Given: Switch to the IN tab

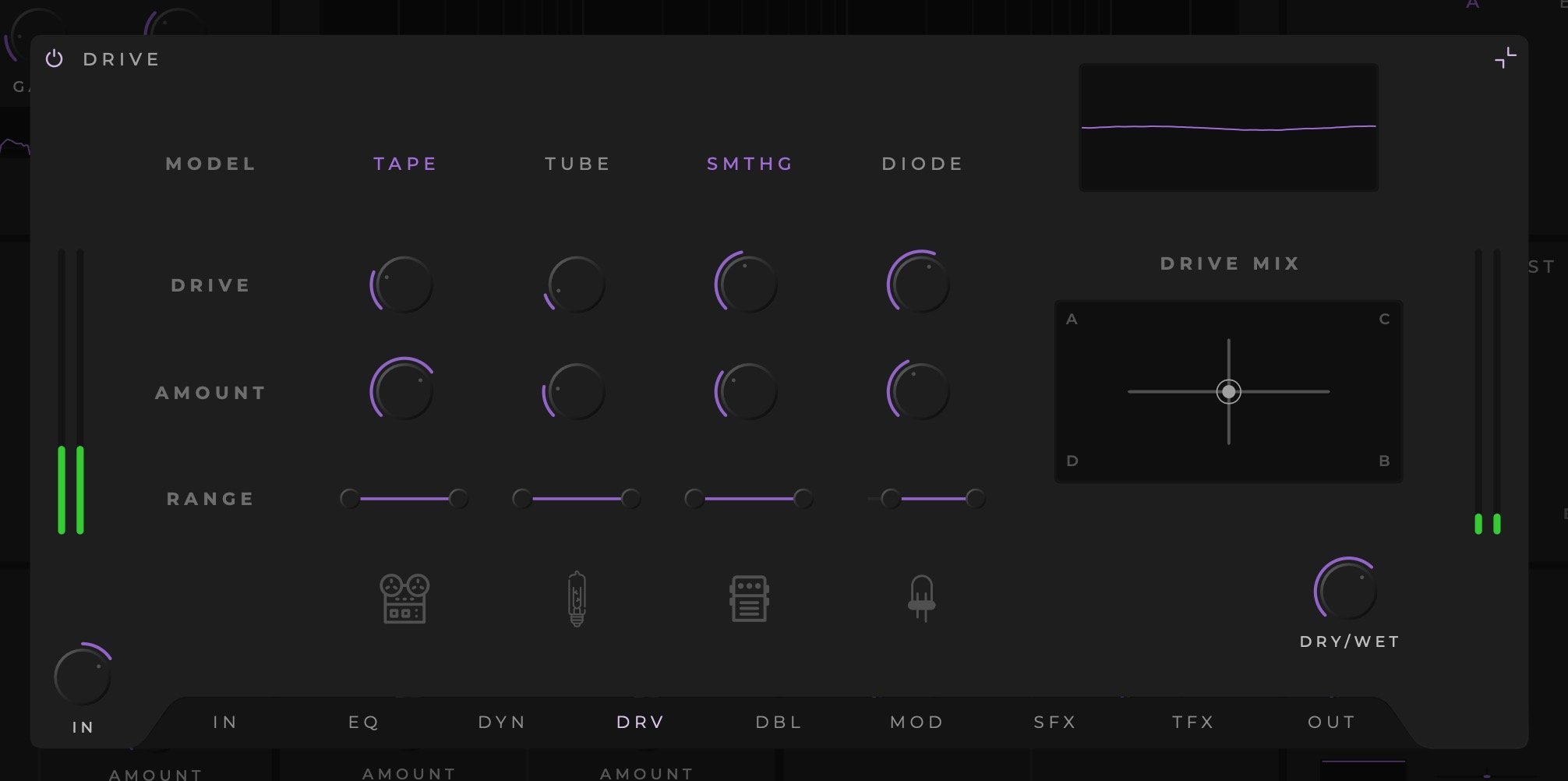Looking at the screenshot, I should tap(225, 722).
